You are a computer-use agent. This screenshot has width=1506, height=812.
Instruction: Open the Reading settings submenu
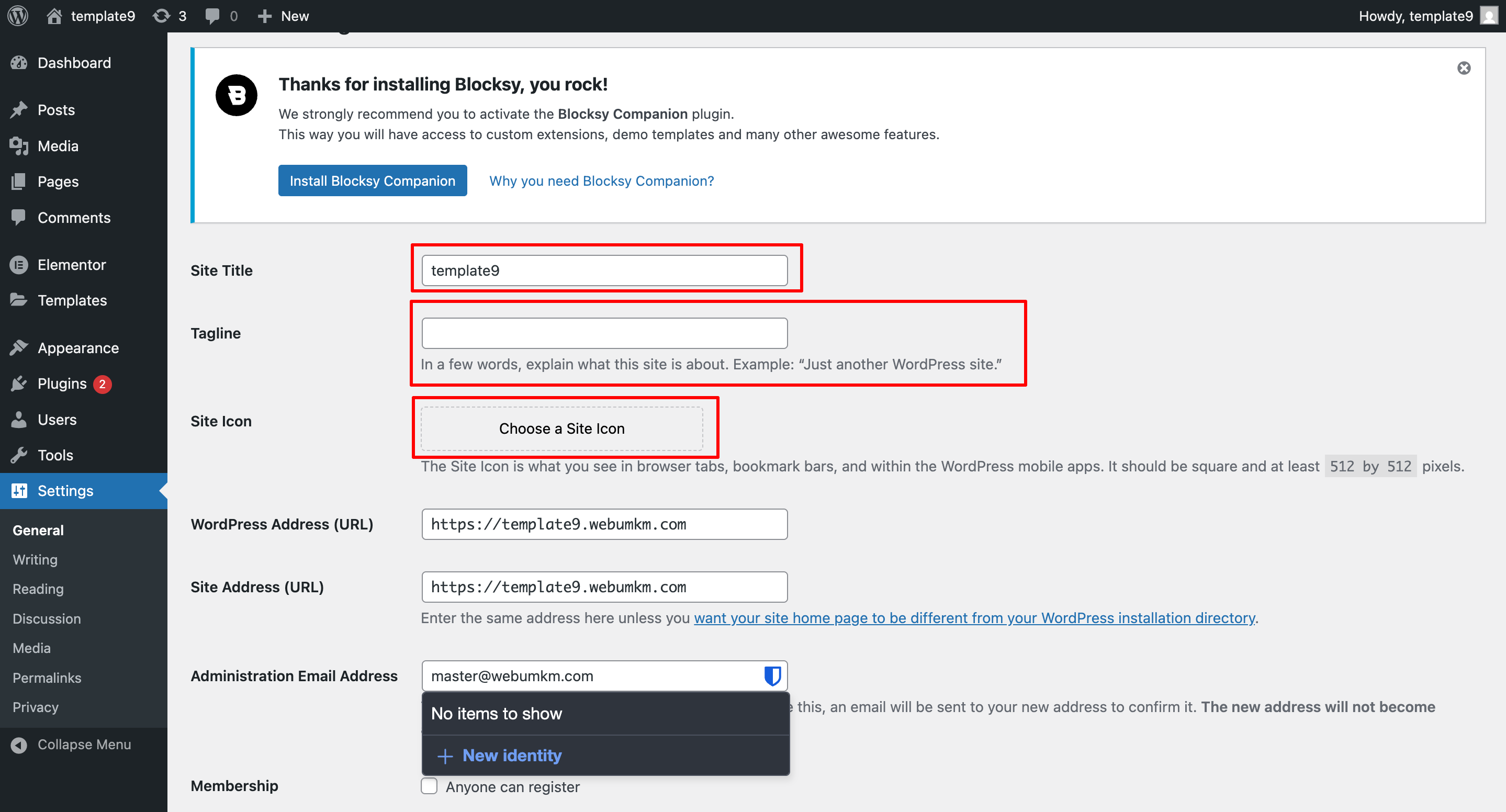[38, 589]
